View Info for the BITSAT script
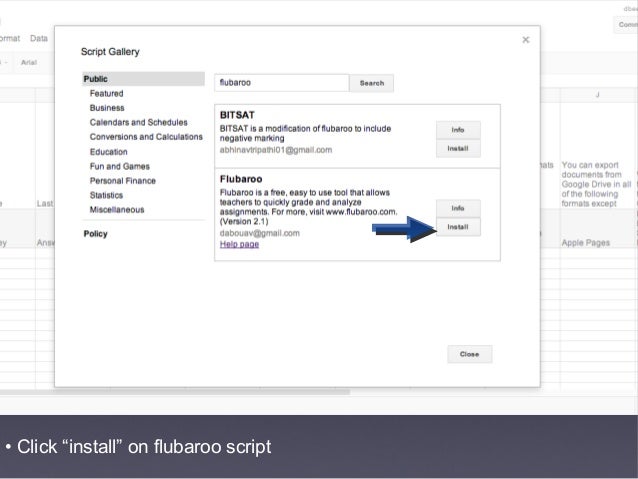 click(458, 130)
